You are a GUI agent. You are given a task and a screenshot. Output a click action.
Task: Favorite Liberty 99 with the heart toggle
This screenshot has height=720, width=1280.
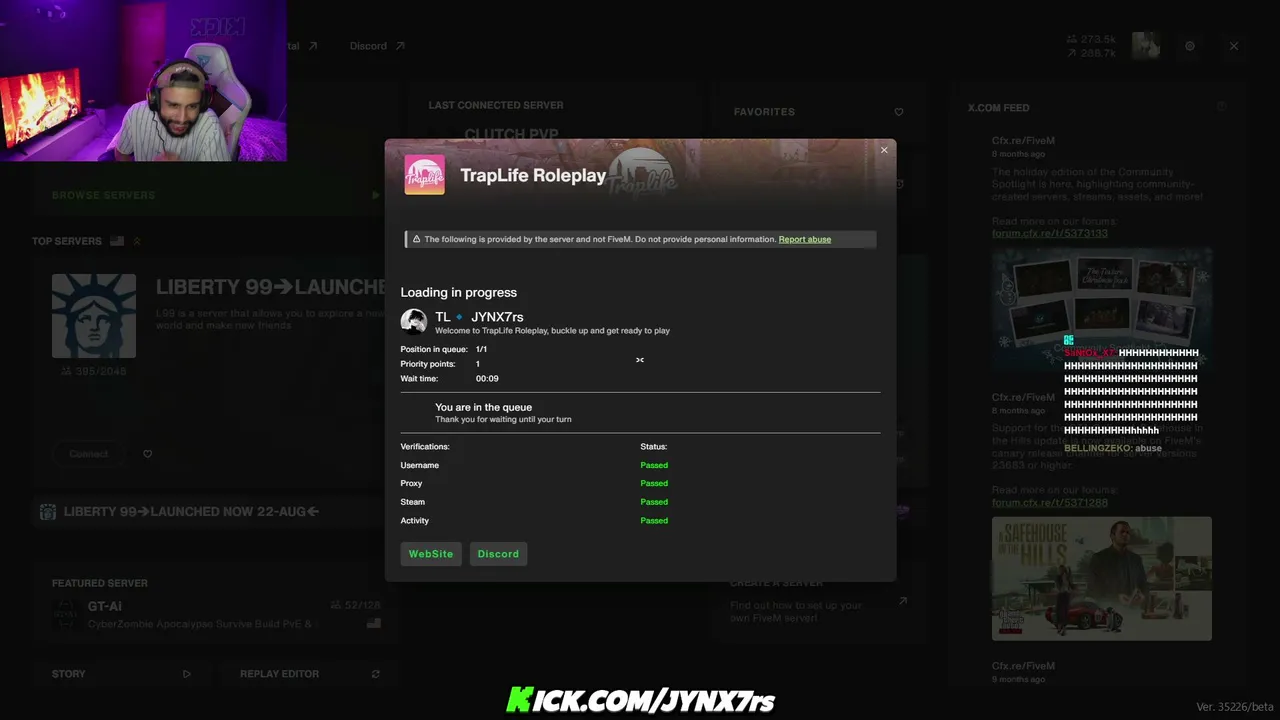[x=148, y=454]
